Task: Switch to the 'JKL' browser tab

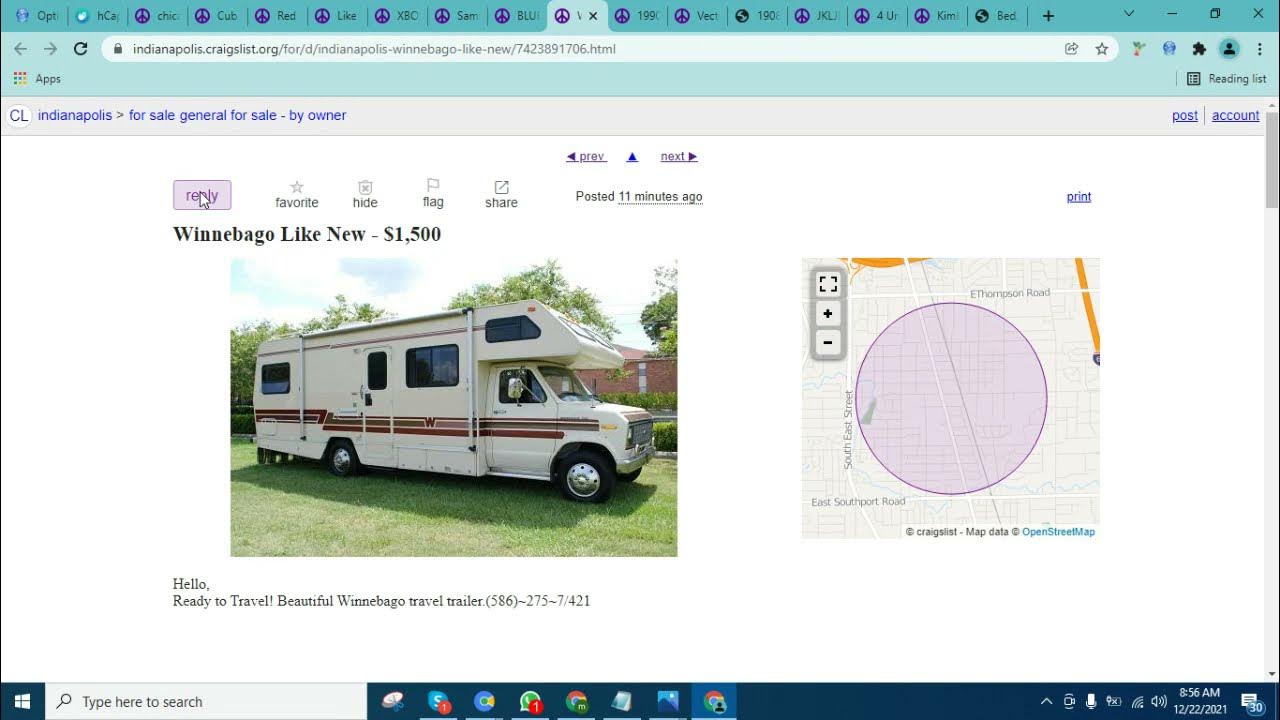Action: (817, 16)
